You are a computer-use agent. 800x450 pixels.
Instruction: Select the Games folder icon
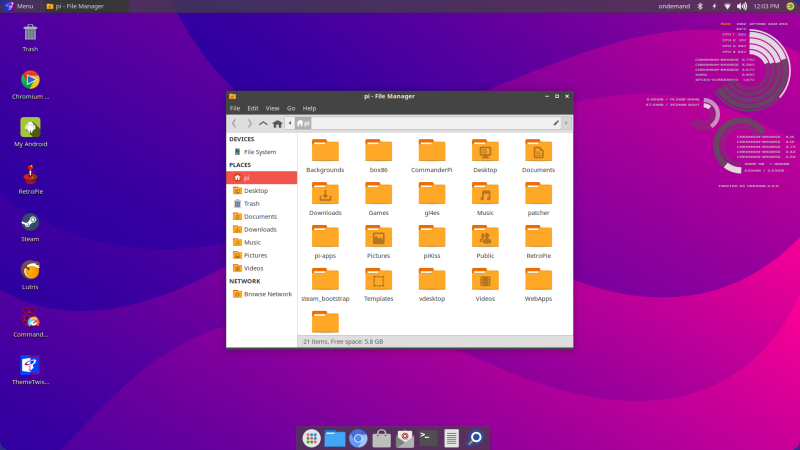(379, 193)
